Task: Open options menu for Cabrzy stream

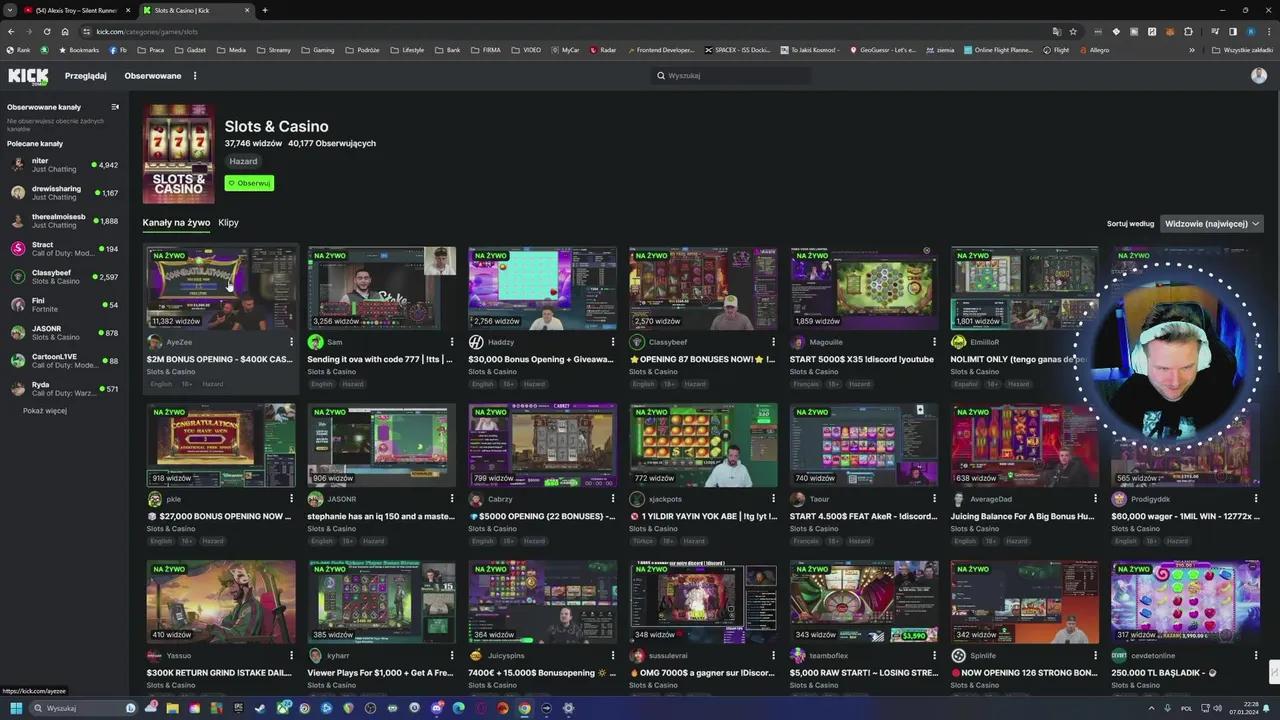Action: [612, 499]
